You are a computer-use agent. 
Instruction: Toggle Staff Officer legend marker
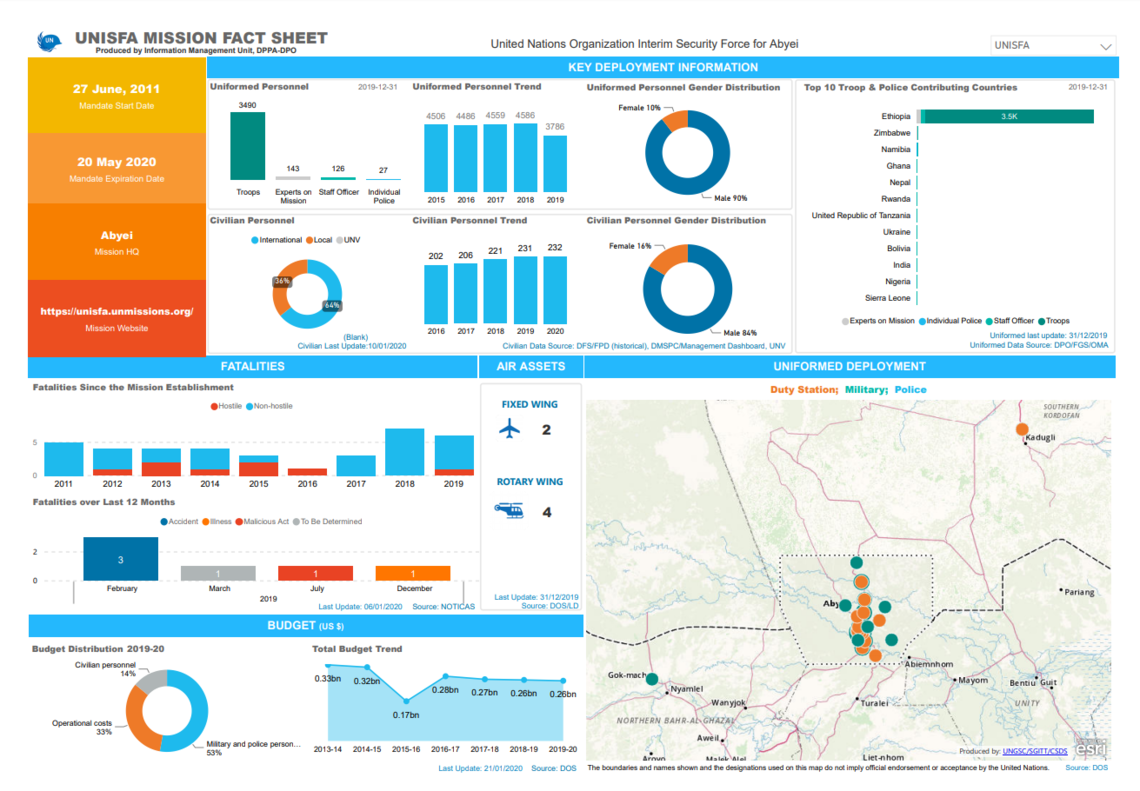(989, 321)
